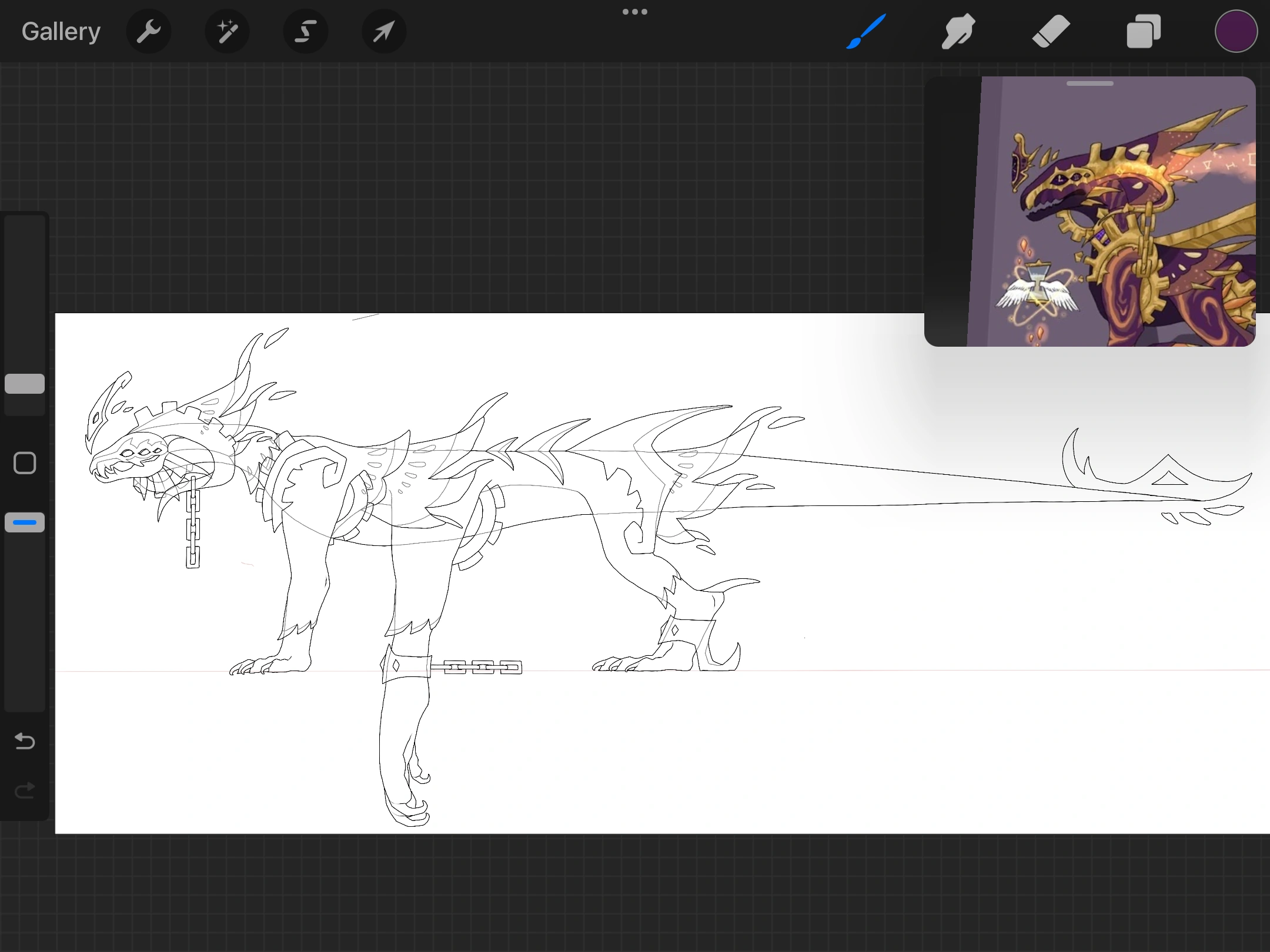Activate the Selection tool
This screenshot has height=952, width=1270.
[305, 31]
